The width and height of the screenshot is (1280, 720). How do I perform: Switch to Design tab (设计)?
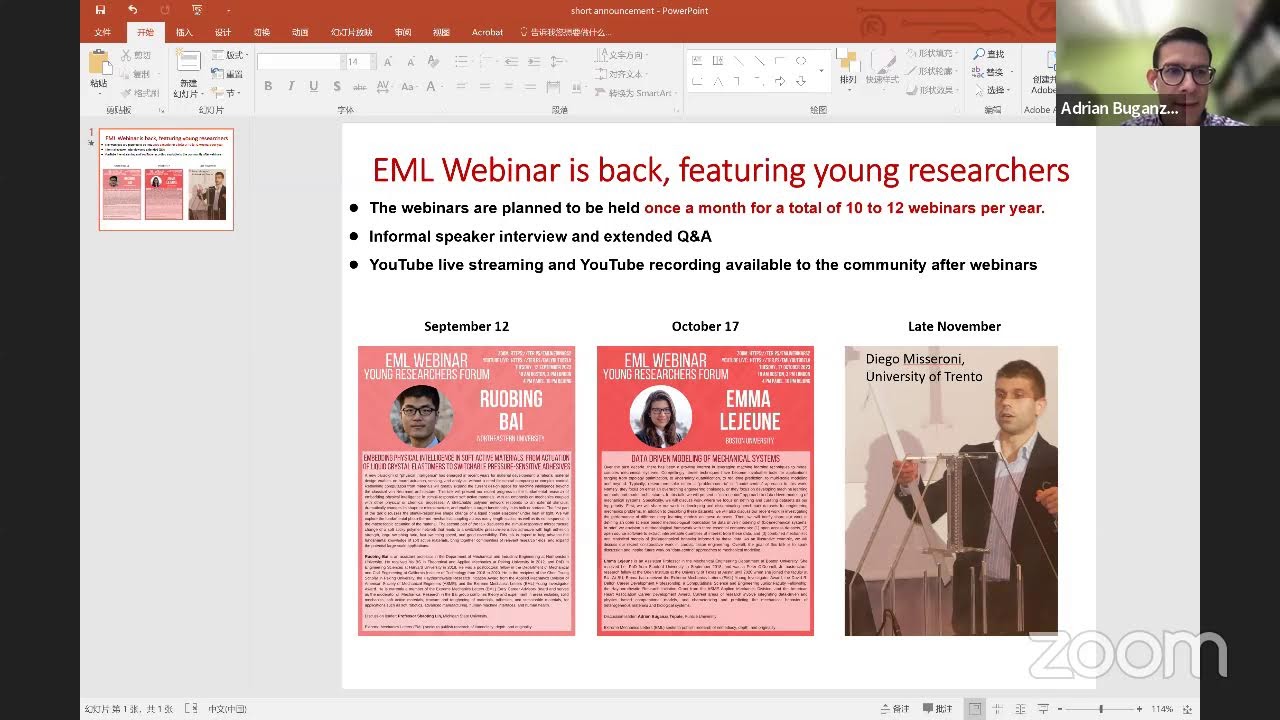coord(223,32)
